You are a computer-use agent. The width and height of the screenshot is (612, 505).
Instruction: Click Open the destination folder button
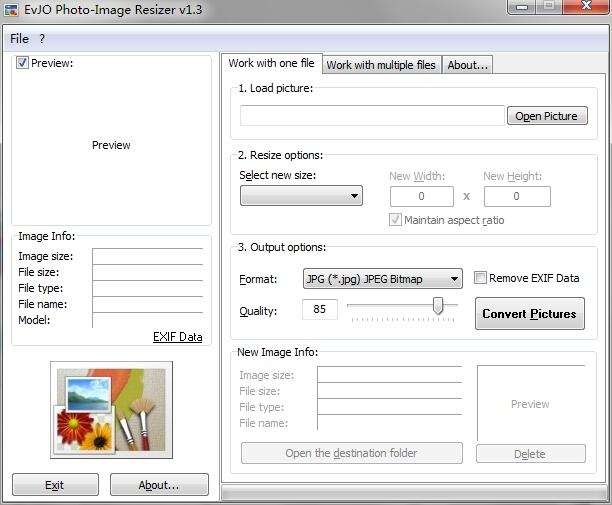[x=352, y=453]
